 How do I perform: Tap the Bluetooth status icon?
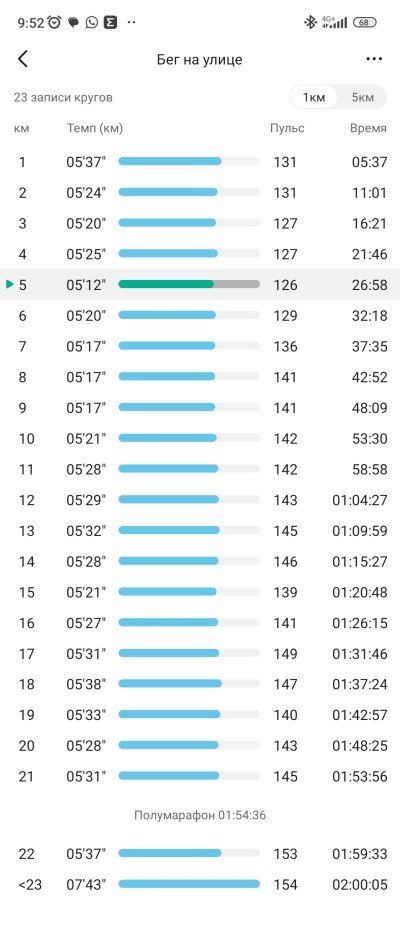click(x=310, y=23)
